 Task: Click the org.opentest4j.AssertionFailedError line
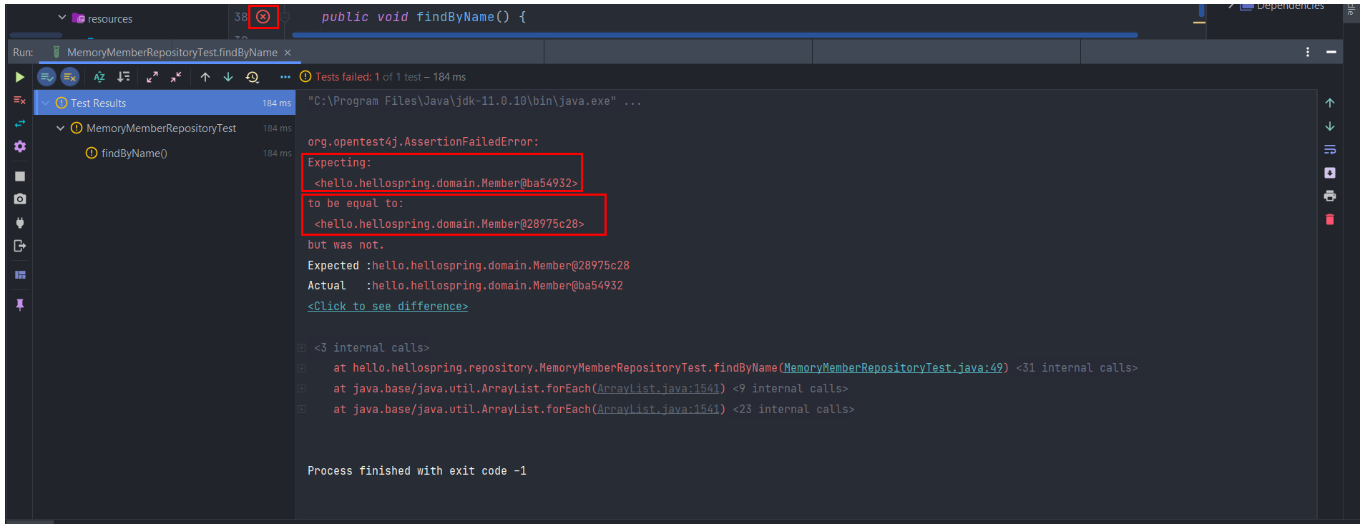pos(423,142)
